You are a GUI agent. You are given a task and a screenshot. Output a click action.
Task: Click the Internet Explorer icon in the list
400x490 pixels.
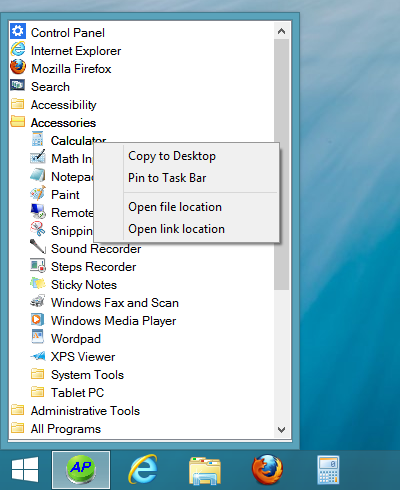click(18, 49)
